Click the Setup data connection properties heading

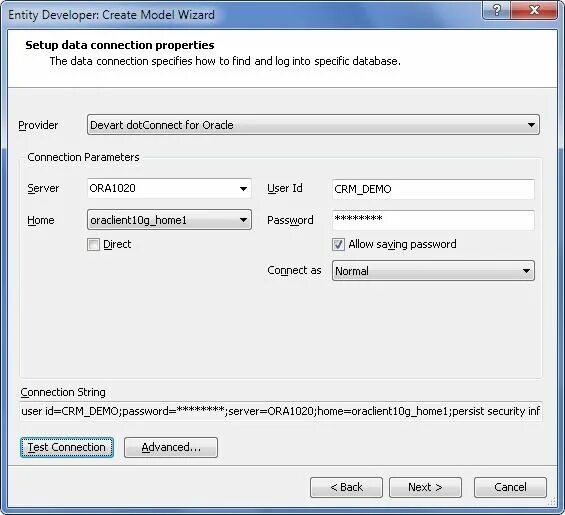pyautogui.click(x=120, y=45)
